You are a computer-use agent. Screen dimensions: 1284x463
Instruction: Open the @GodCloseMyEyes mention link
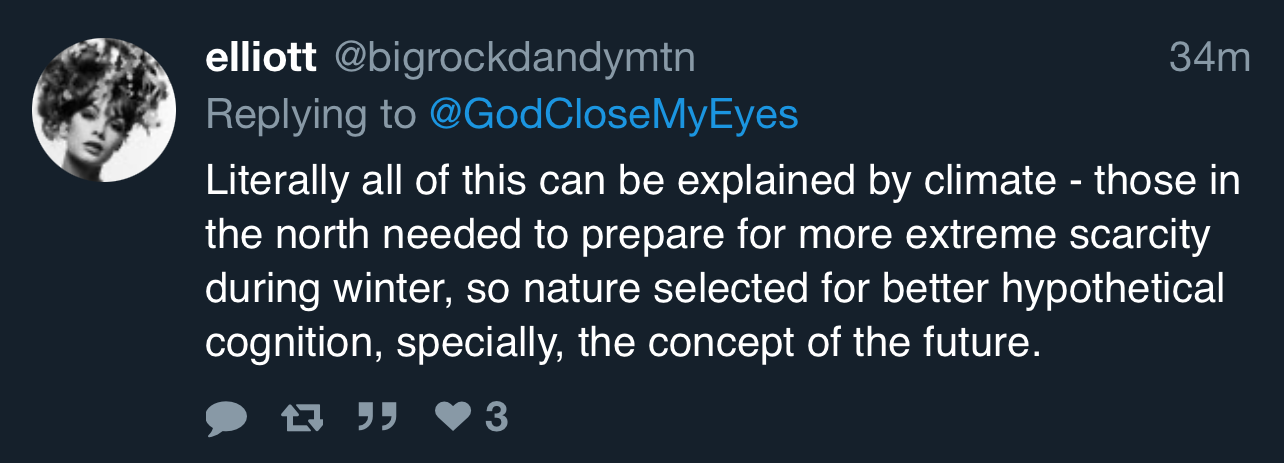[x=613, y=115]
